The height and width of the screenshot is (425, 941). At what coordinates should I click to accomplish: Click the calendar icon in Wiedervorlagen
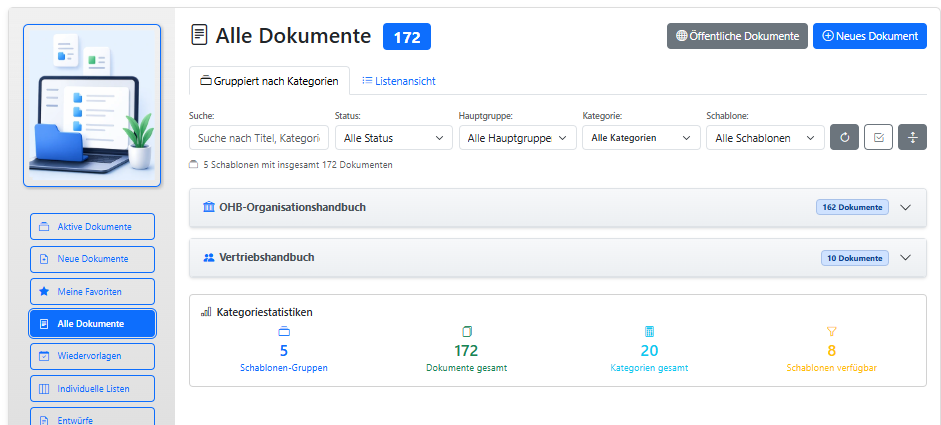coord(44,356)
